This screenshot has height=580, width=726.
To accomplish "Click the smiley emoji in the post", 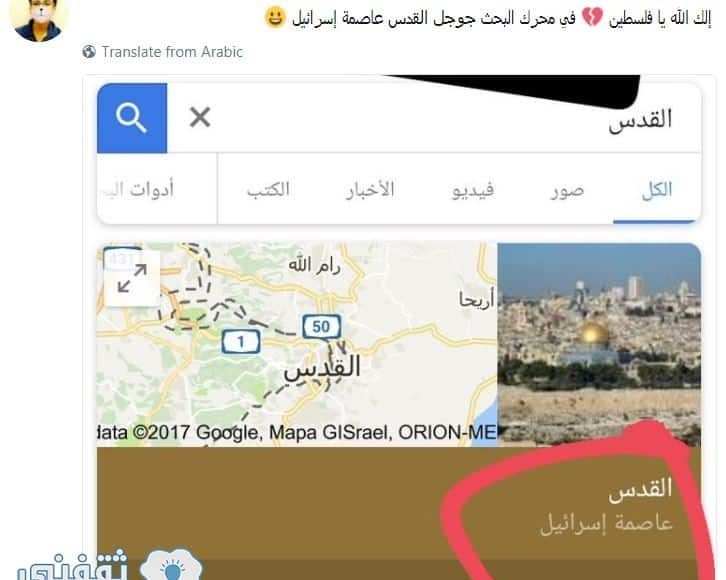I will [x=275, y=18].
